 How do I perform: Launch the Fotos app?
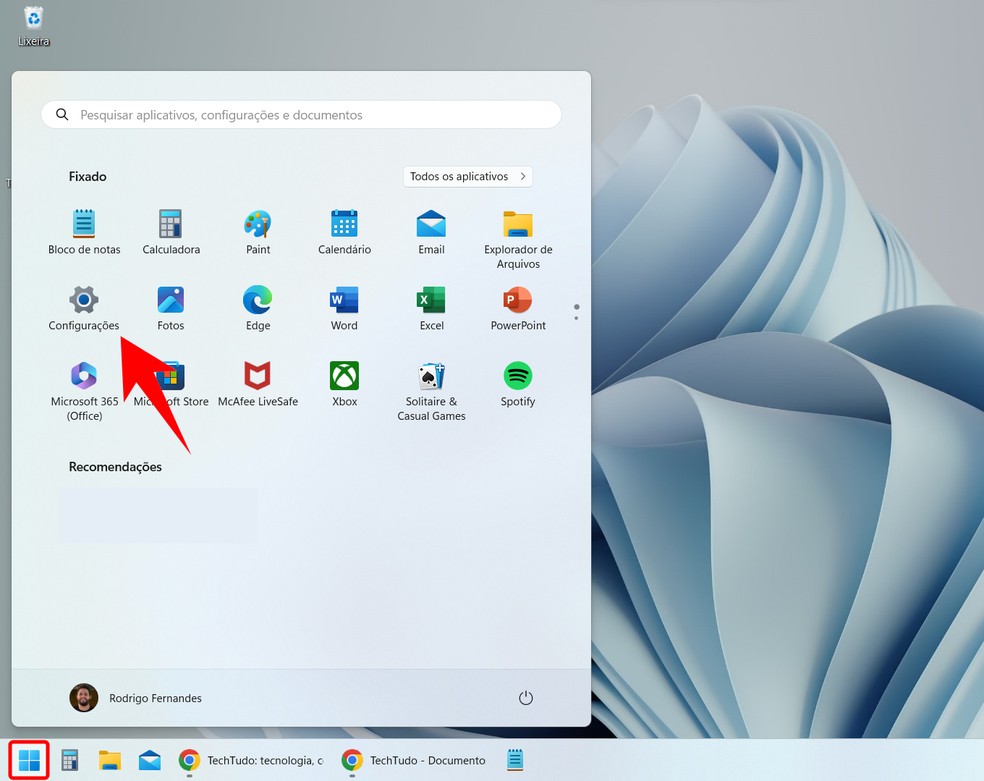coord(171,308)
